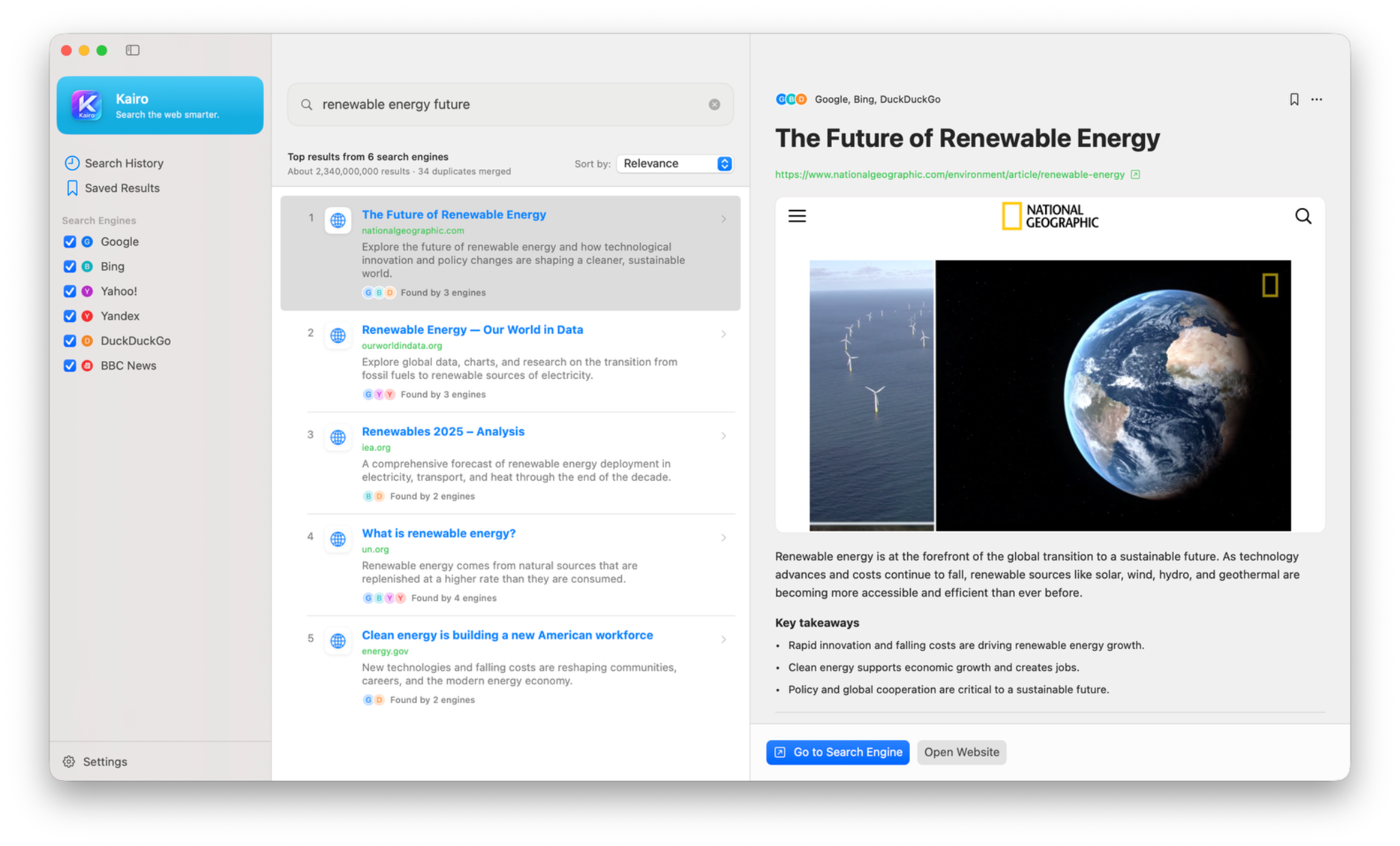Open the National Geographic hamburger menu
Viewport: 1400px width, 846px height.
tap(797, 216)
